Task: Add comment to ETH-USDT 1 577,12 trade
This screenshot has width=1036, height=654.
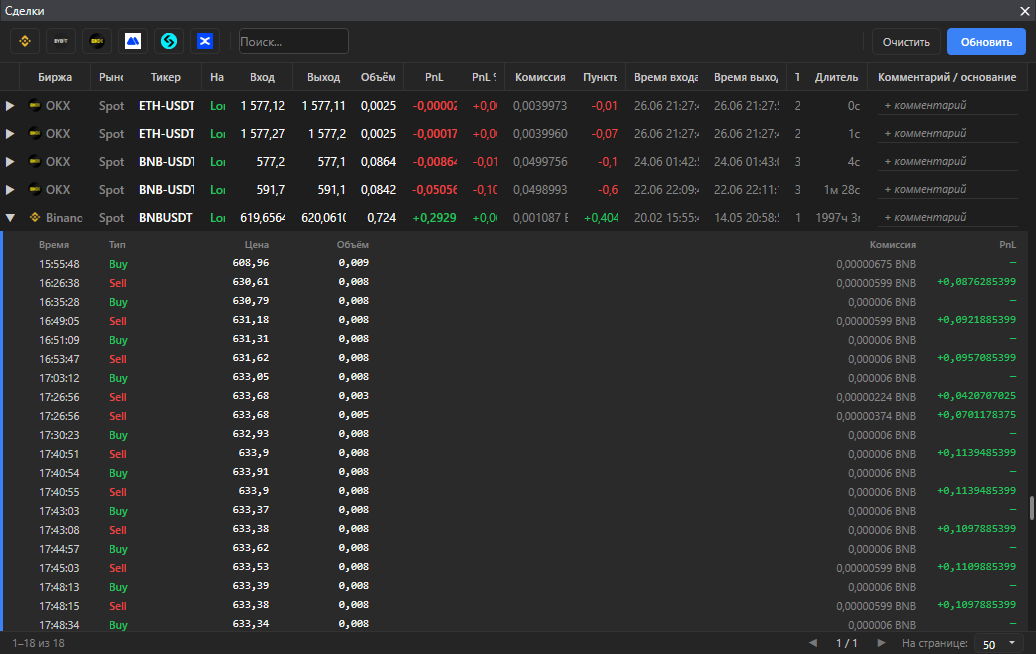Action: pyautogui.click(x=947, y=106)
